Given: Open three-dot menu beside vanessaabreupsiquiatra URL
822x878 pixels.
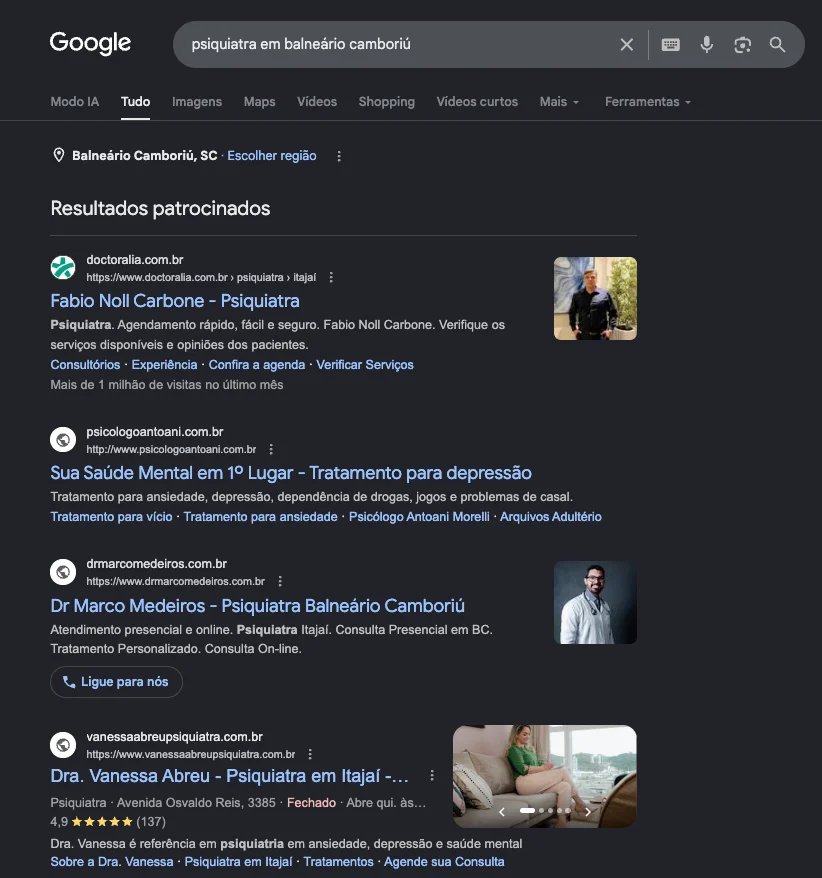Looking at the screenshot, I should (x=310, y=754).
